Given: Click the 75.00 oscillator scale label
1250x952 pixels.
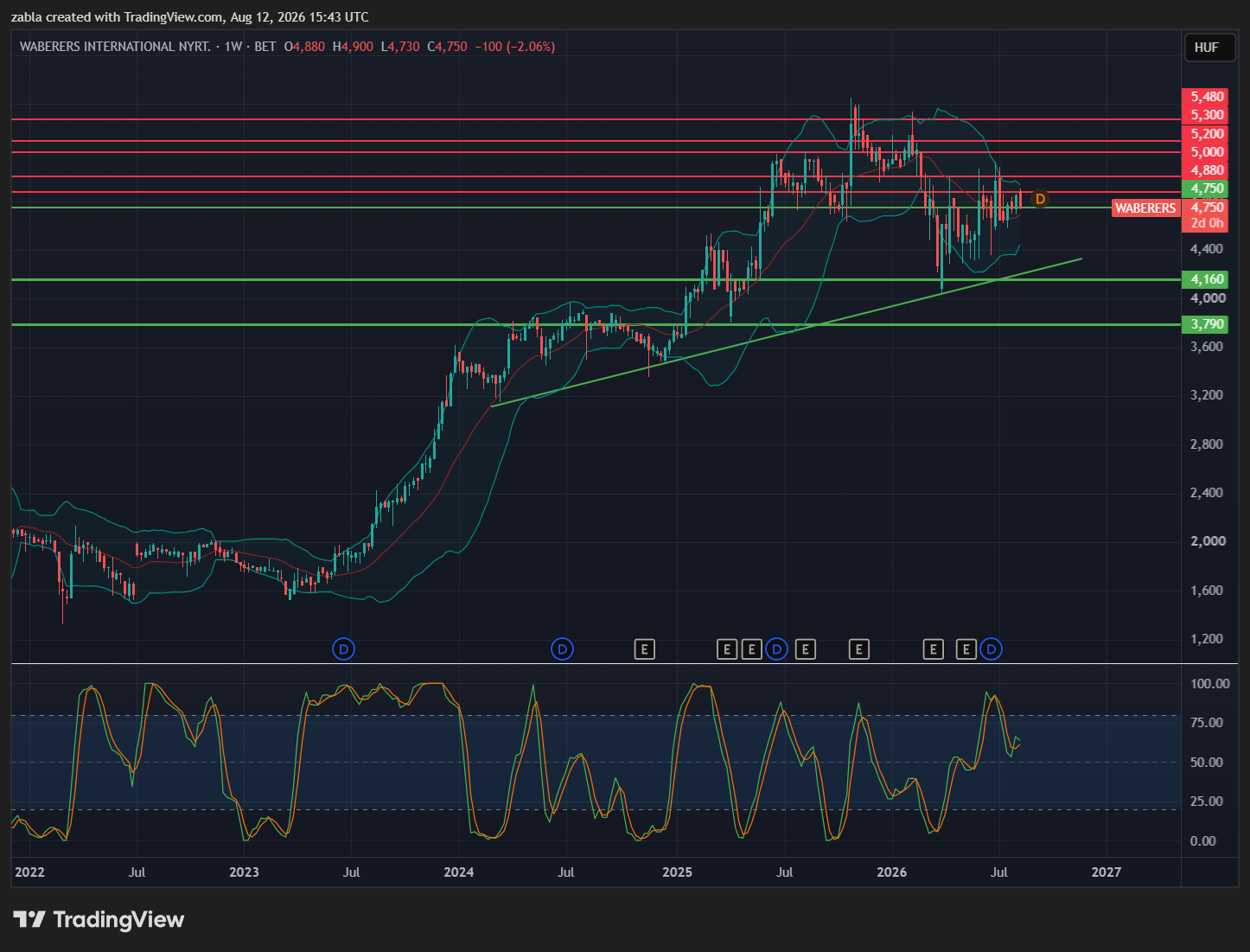Looking at the screenshot, I should click(1206, 723).
